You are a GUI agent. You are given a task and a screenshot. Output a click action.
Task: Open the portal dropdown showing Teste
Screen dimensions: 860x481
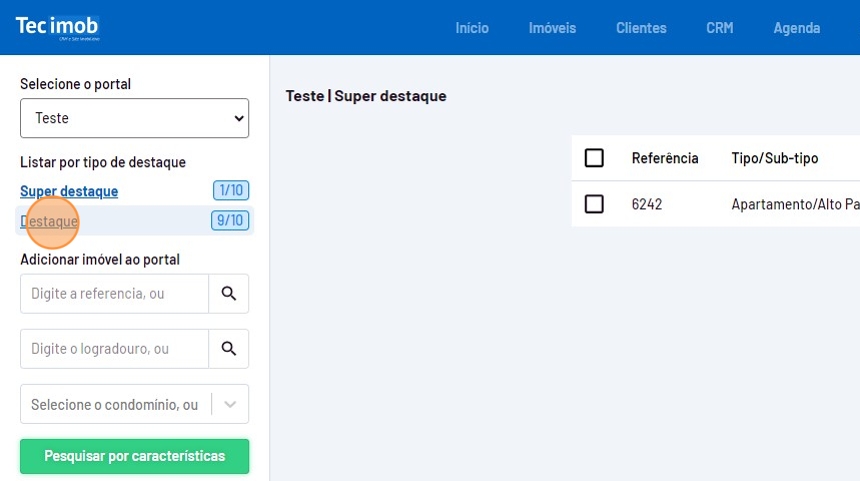tap(134, 118)
